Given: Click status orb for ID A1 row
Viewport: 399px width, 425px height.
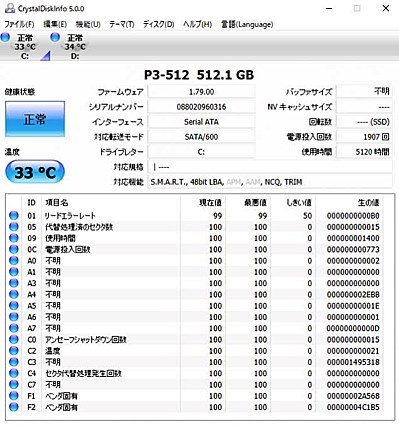Looking at the screenshot, I should pyautogui.click(x=14, y=272).
